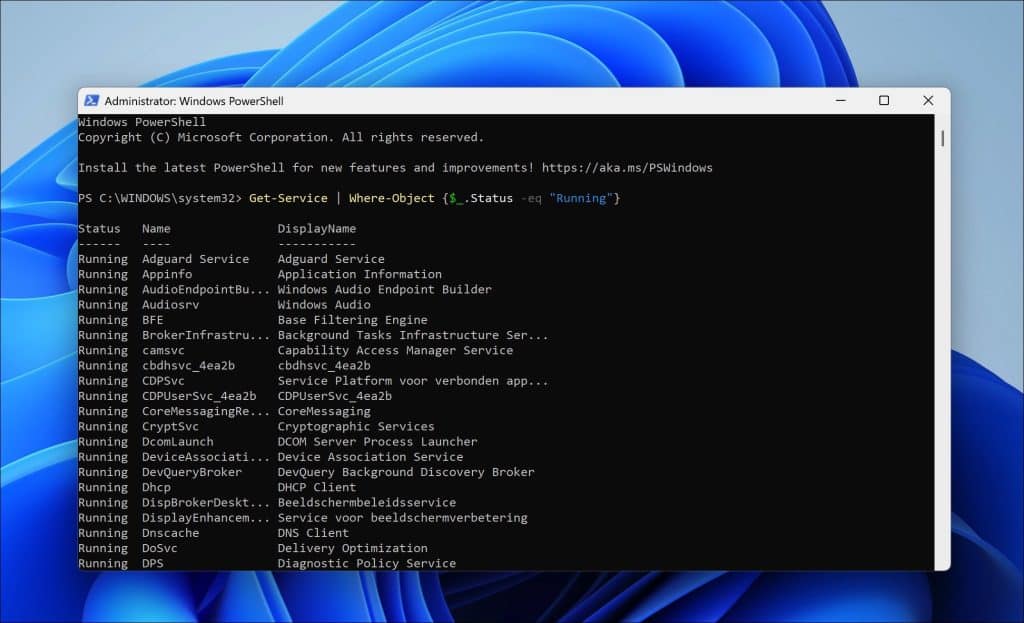Close the Administrator PowerShell window
The image size is (1024, 623).
(928, 101)
